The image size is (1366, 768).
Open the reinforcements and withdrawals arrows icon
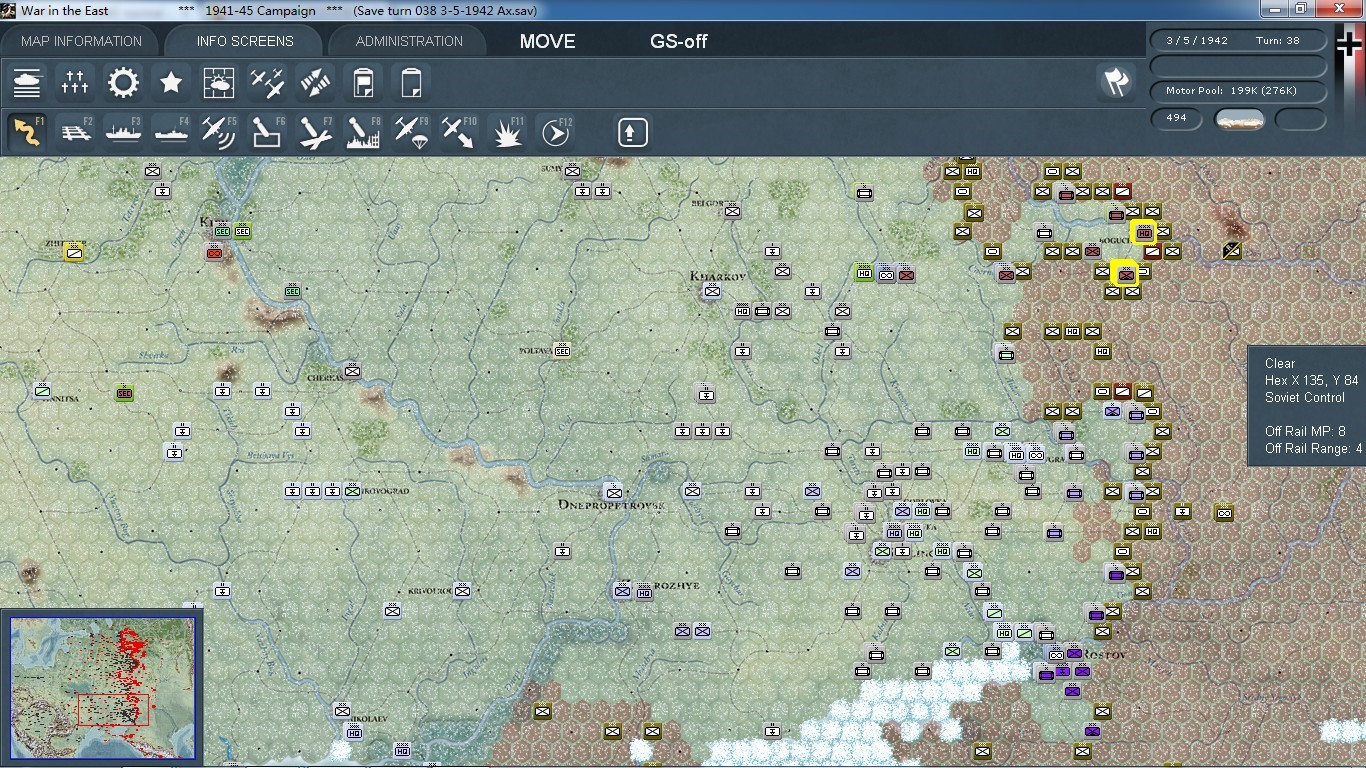coord(315,83)
